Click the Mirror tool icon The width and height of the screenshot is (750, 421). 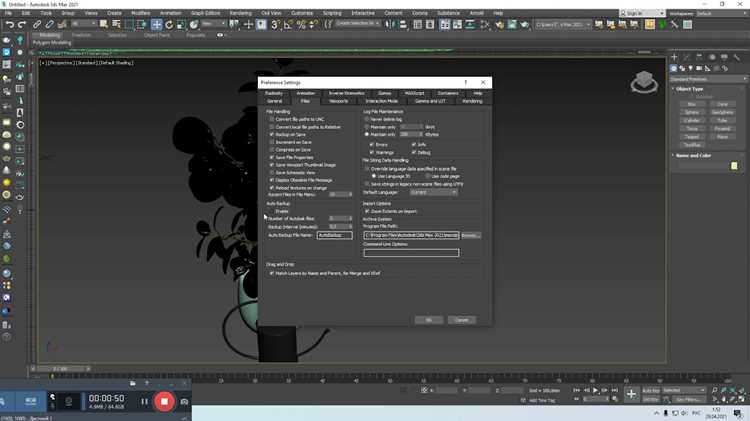[x=390, y=24]
